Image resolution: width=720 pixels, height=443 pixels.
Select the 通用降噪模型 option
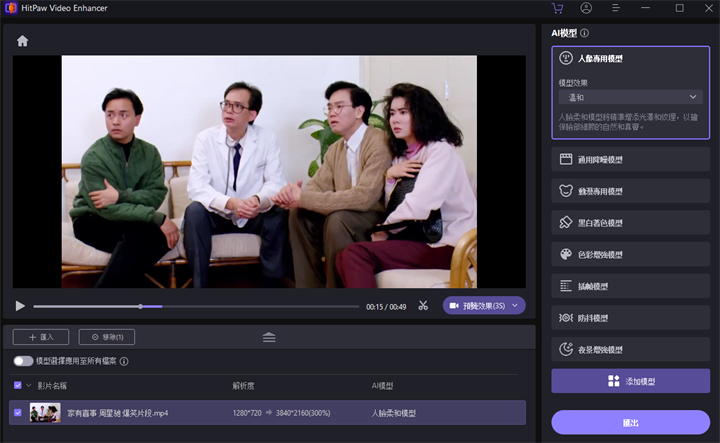click(631, 159)
